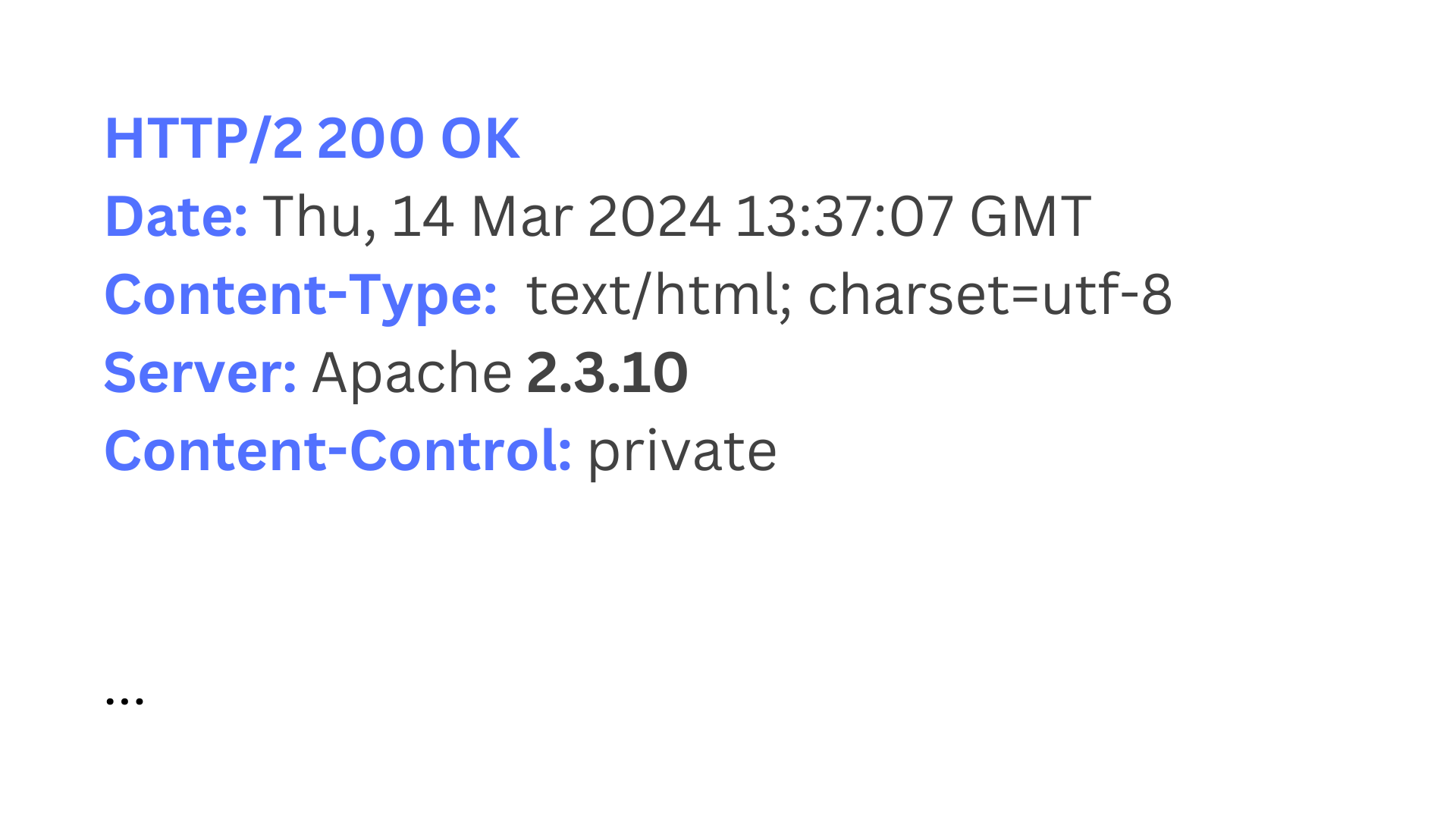This screenshot has width=1456, height=819.
Task: Click the 200 status code
Action: click(370, 139)
